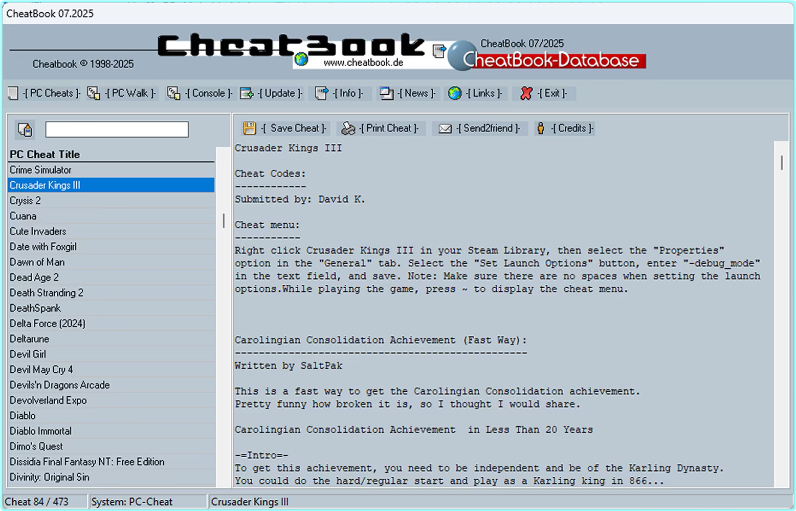Click the Update button label
The height and width of the screenshot is (511, 796).
coord(280,93)
